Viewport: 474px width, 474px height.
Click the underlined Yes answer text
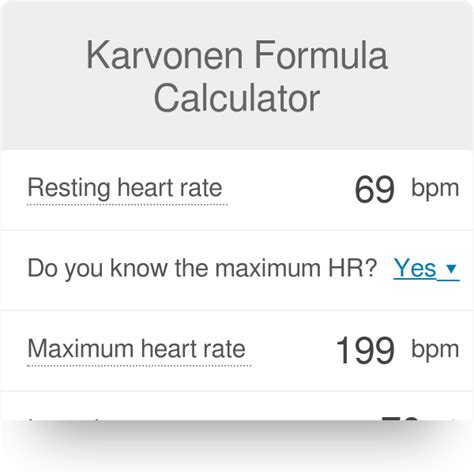pos(415,268)
